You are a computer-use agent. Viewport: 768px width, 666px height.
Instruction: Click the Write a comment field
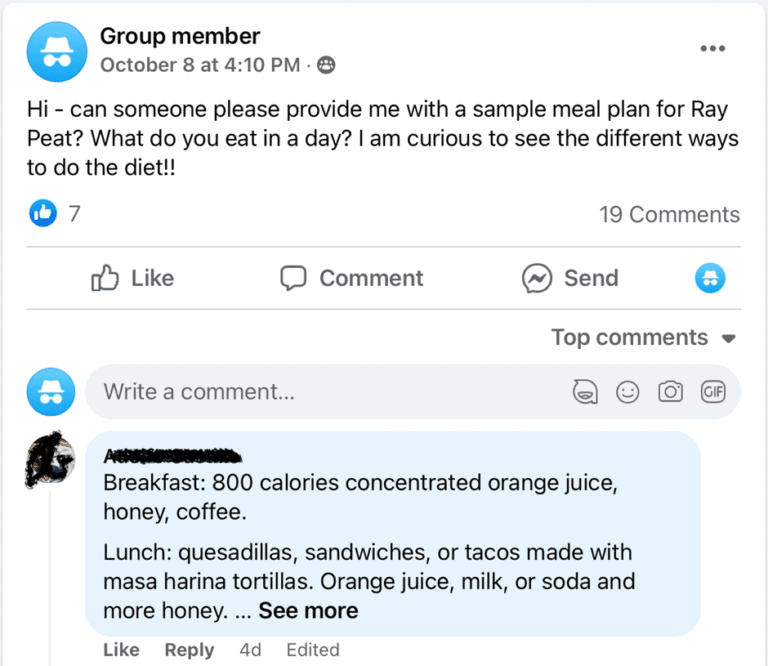[330, 392]
